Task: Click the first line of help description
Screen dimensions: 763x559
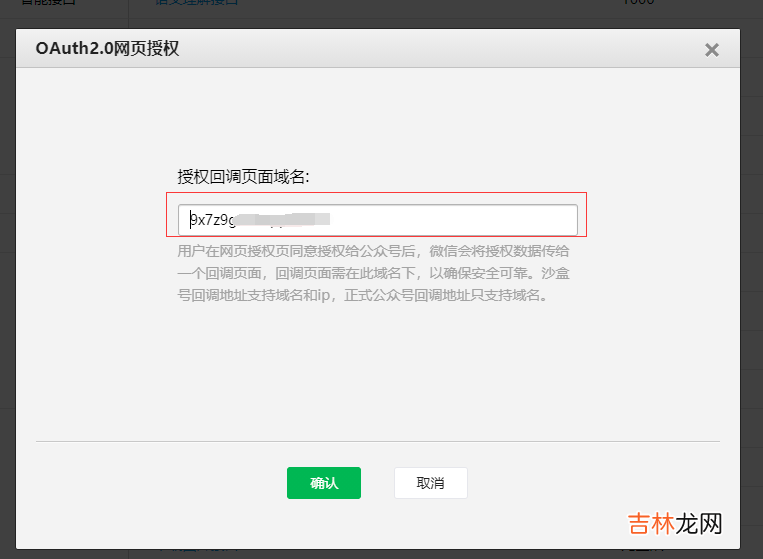Action: click(373, 251)
